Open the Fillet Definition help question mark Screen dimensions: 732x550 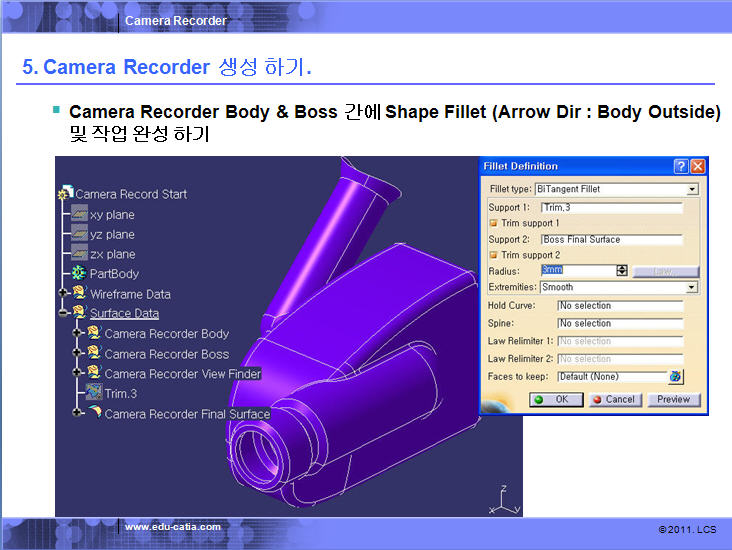point(681,166)
